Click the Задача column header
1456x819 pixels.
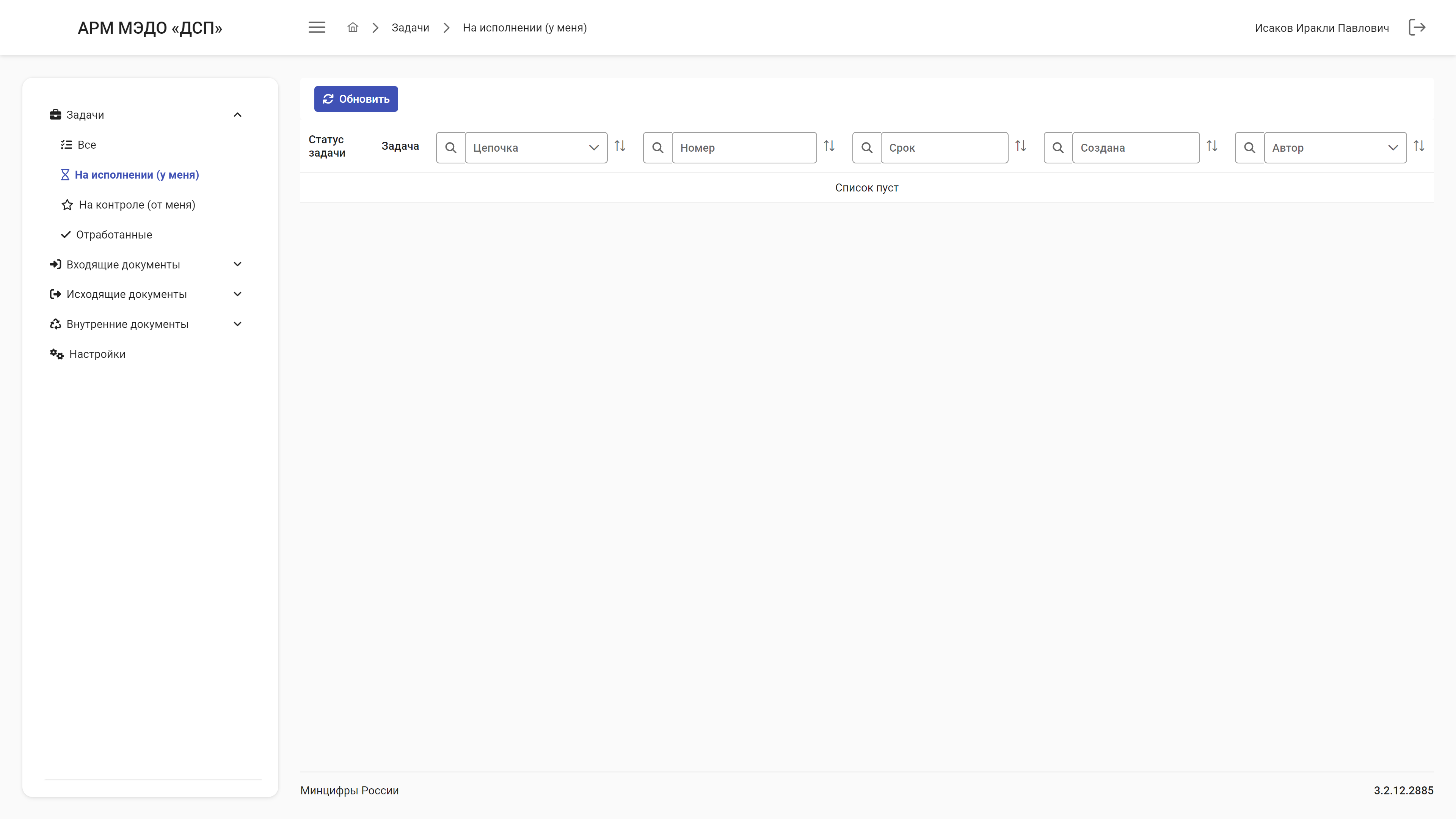point(400,146)
